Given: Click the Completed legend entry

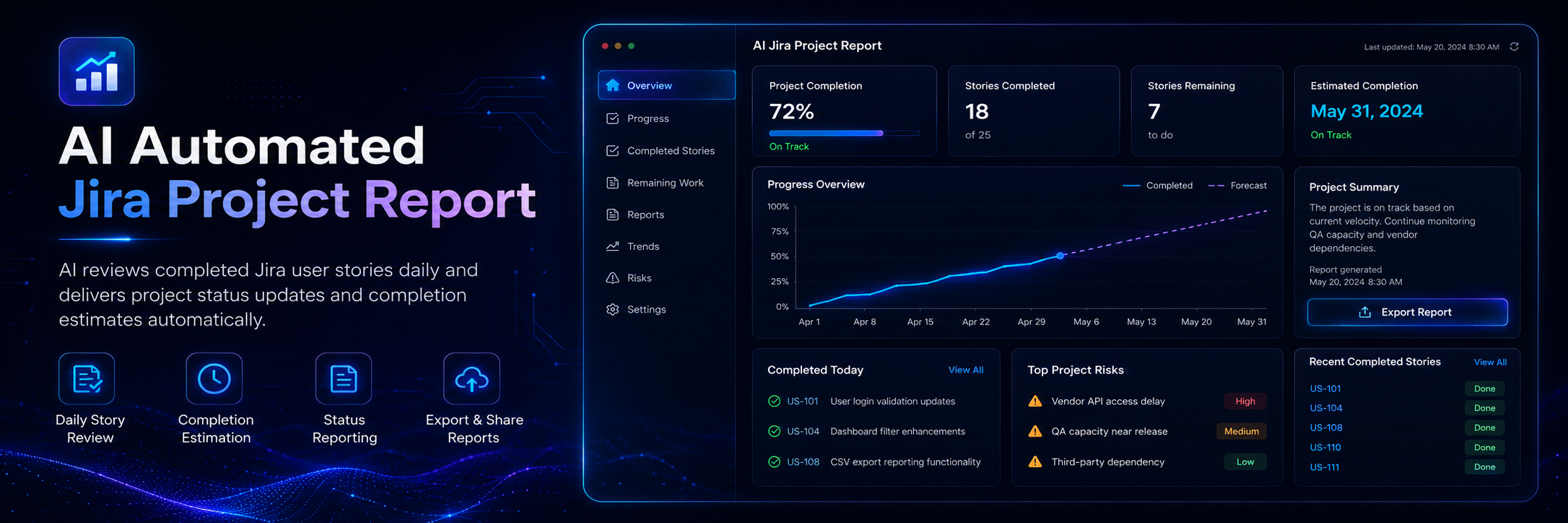Looking at the screenshot, I should [x=1158, y=186].
